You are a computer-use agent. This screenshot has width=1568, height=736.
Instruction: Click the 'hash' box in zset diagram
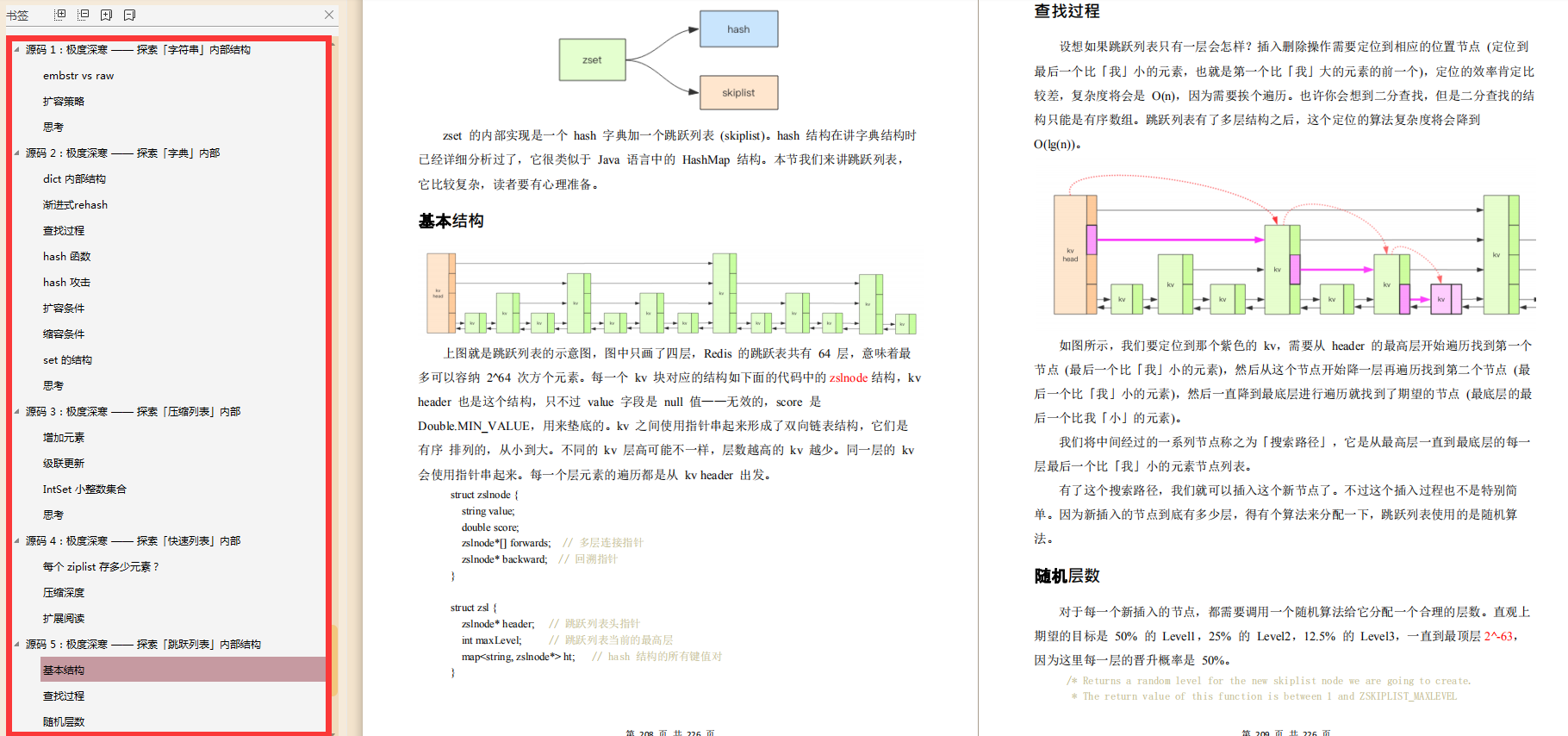[x=738, y=29]
